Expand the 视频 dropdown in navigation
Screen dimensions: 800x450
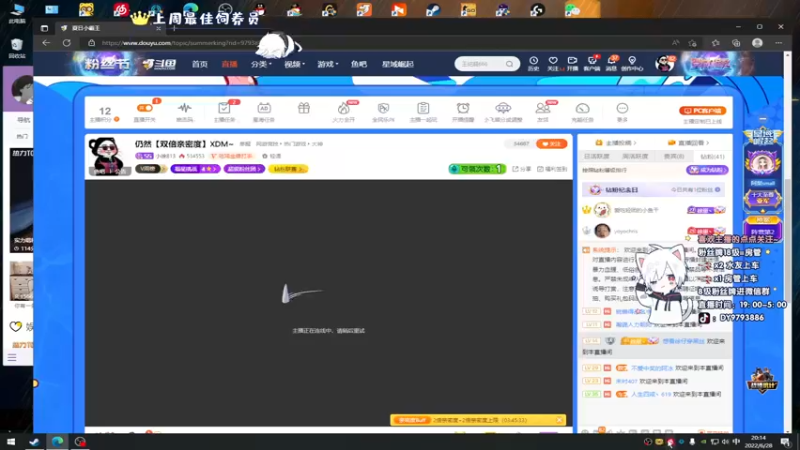click(x=294, y=64)
